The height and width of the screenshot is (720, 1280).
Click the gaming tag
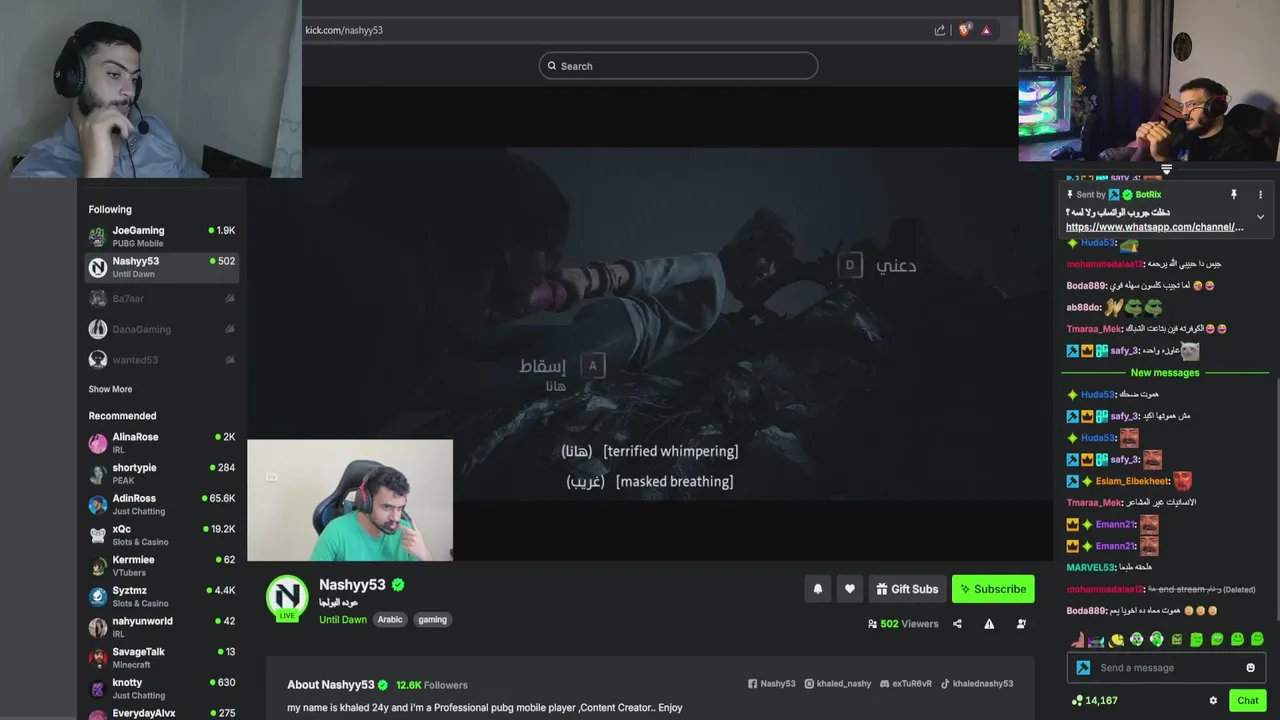click(432, 620)
